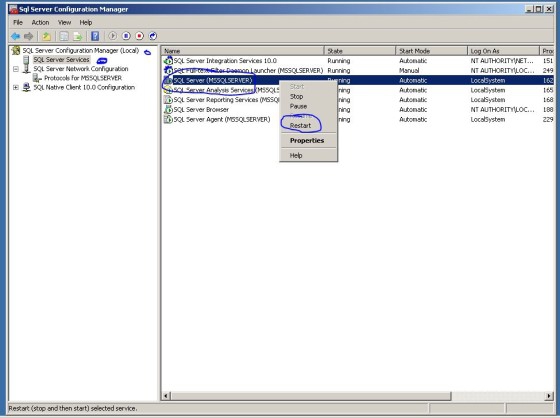Open the Action menu
560x418 pixels.
40,23
